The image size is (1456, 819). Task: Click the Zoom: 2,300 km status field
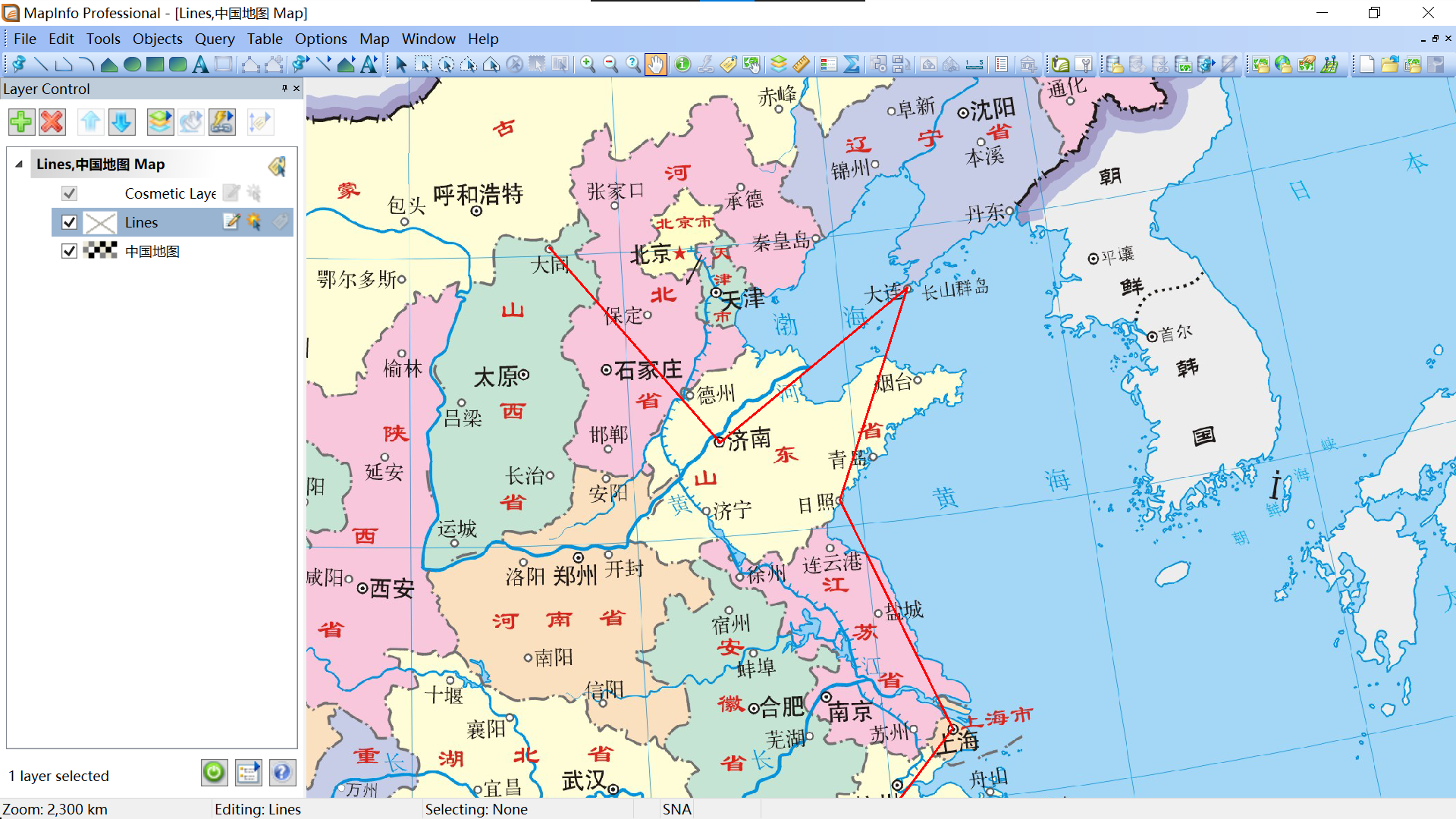pyautogui.click(x=55, y=809)
